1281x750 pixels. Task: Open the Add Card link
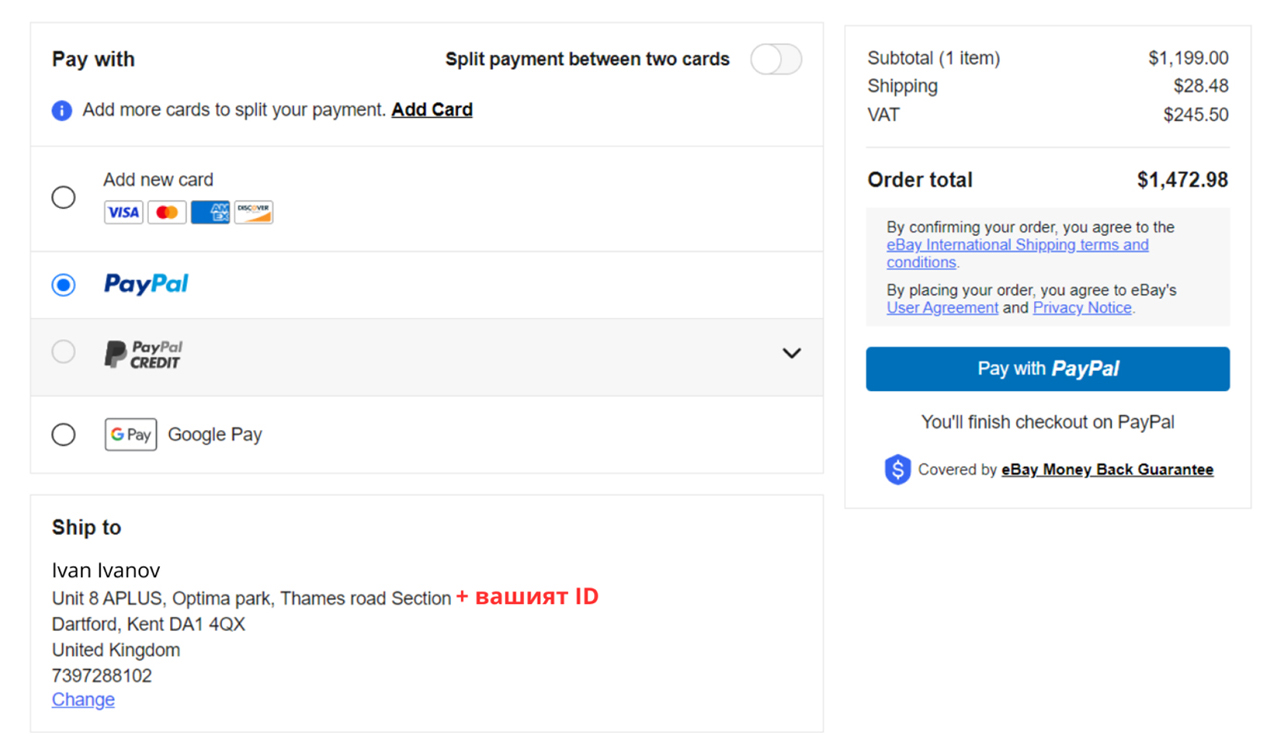tap(432, 110)
